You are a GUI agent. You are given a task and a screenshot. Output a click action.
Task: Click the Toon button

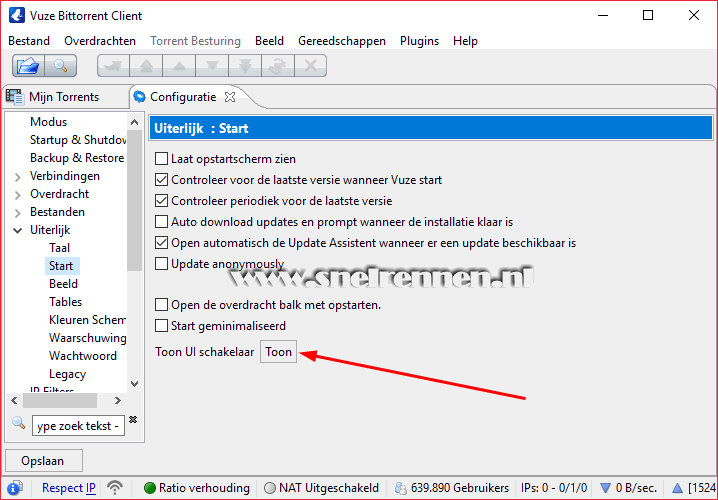coord(278,352)
